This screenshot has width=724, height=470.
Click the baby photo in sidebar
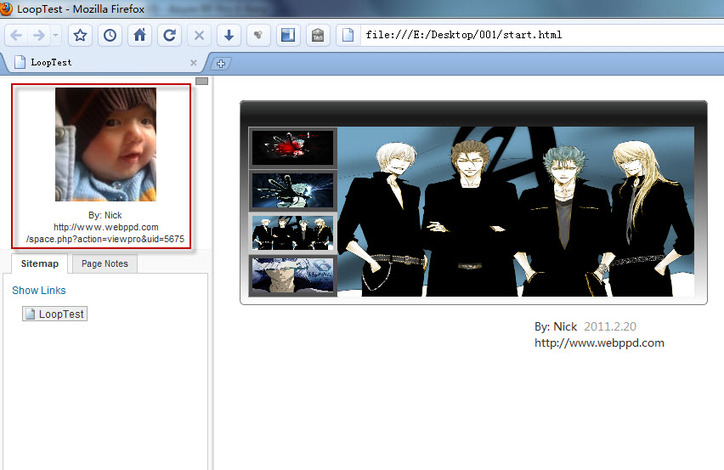pos(106,145)
